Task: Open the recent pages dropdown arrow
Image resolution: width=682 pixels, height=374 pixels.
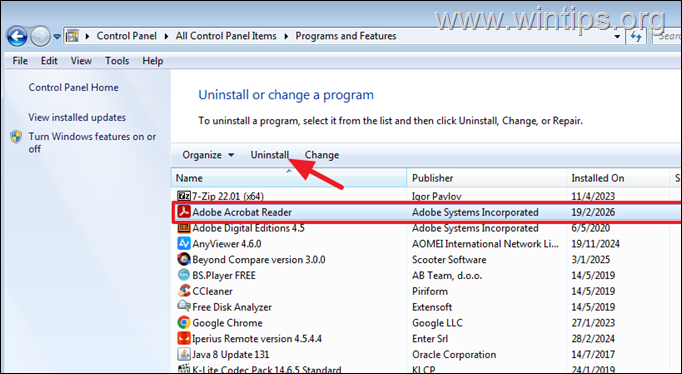Action: pyautogui.click(x=57, y=37)
